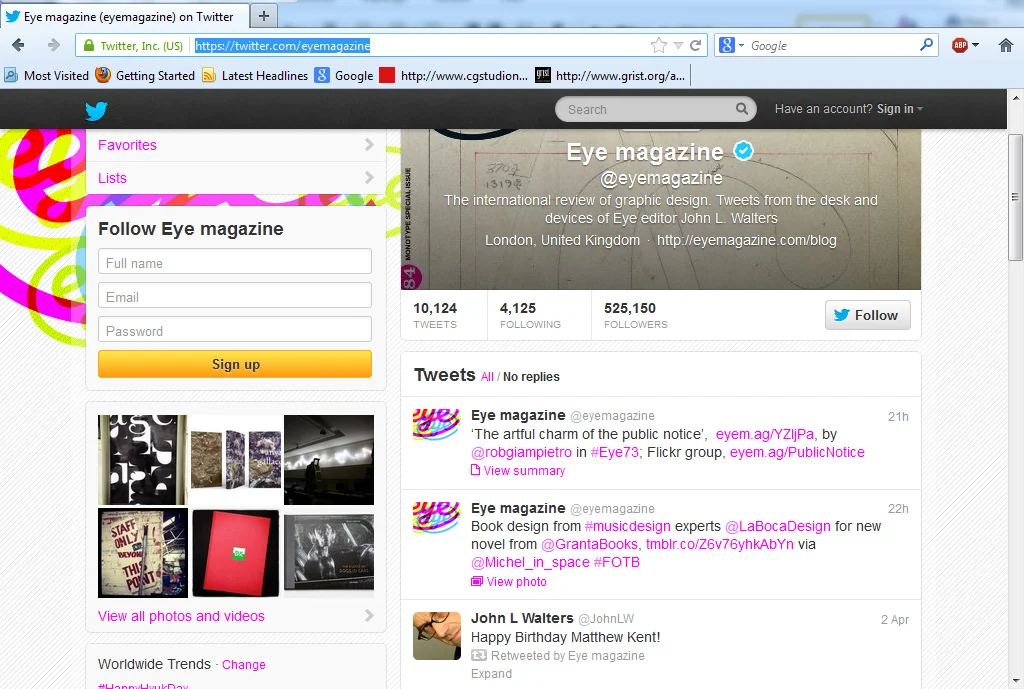Click scrollbar up arrow
The width and height of the screenshot is (1024, 689).
coord(1016,98)
